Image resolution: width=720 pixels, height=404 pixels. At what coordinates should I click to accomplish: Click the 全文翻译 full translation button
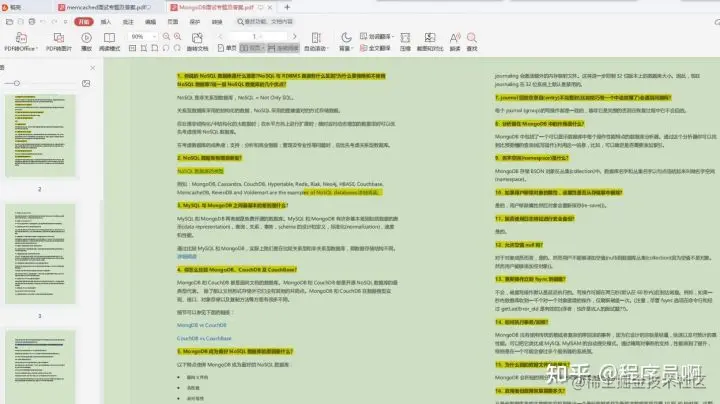(x=375, y=48)
